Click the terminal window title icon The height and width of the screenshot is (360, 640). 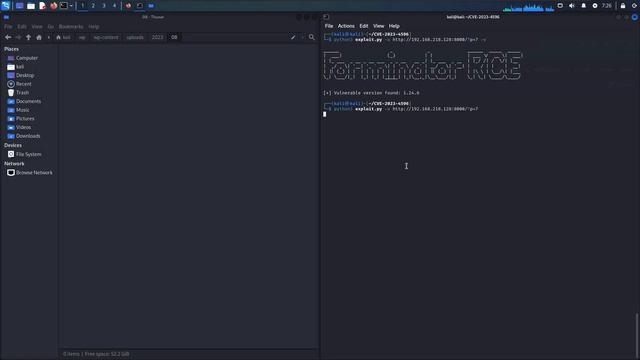click(x=326, y=17)
